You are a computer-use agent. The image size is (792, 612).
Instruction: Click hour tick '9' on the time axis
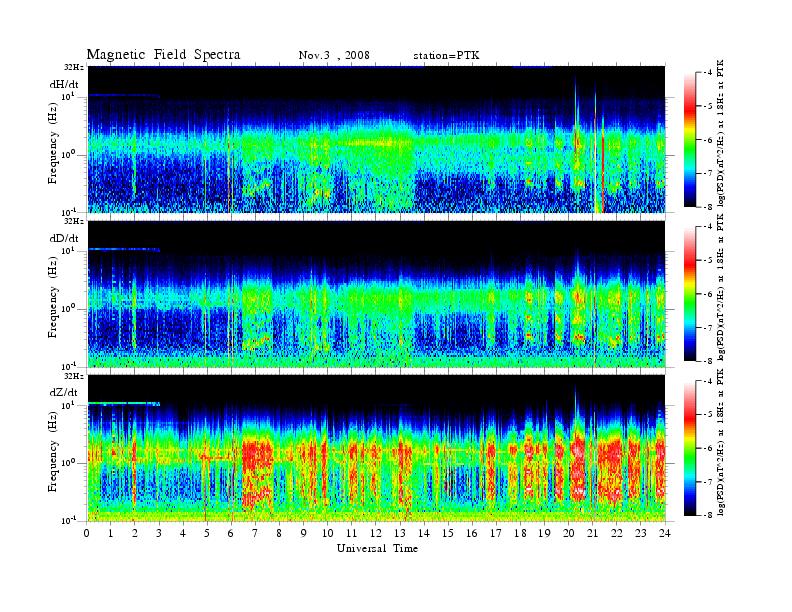pyautogui.click(x=303, y=533)
